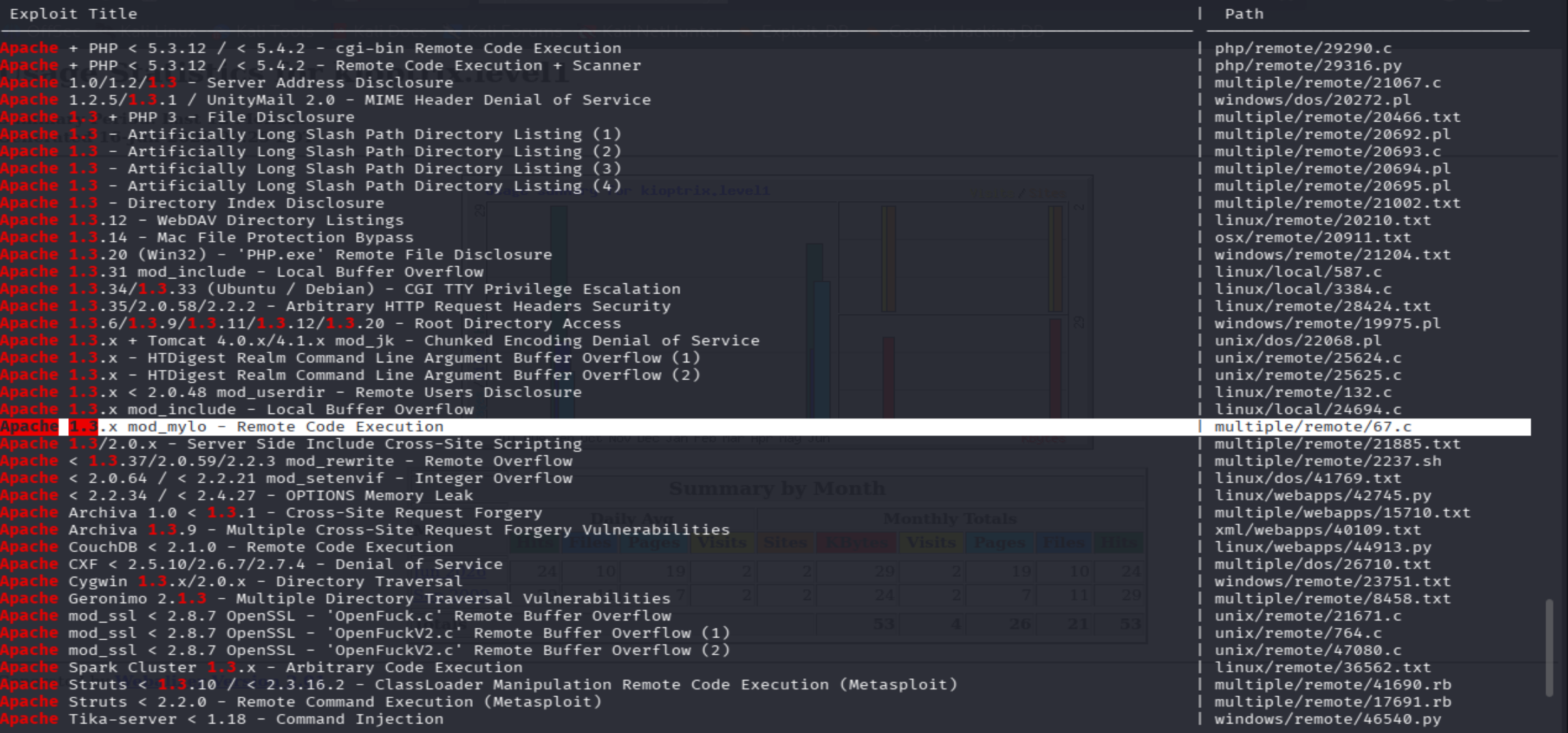Select the Server Side Include Cross-Site Scripting title
Viewport: 1568px width, 733px height.
pyautogui.click(x=291, y=444)
